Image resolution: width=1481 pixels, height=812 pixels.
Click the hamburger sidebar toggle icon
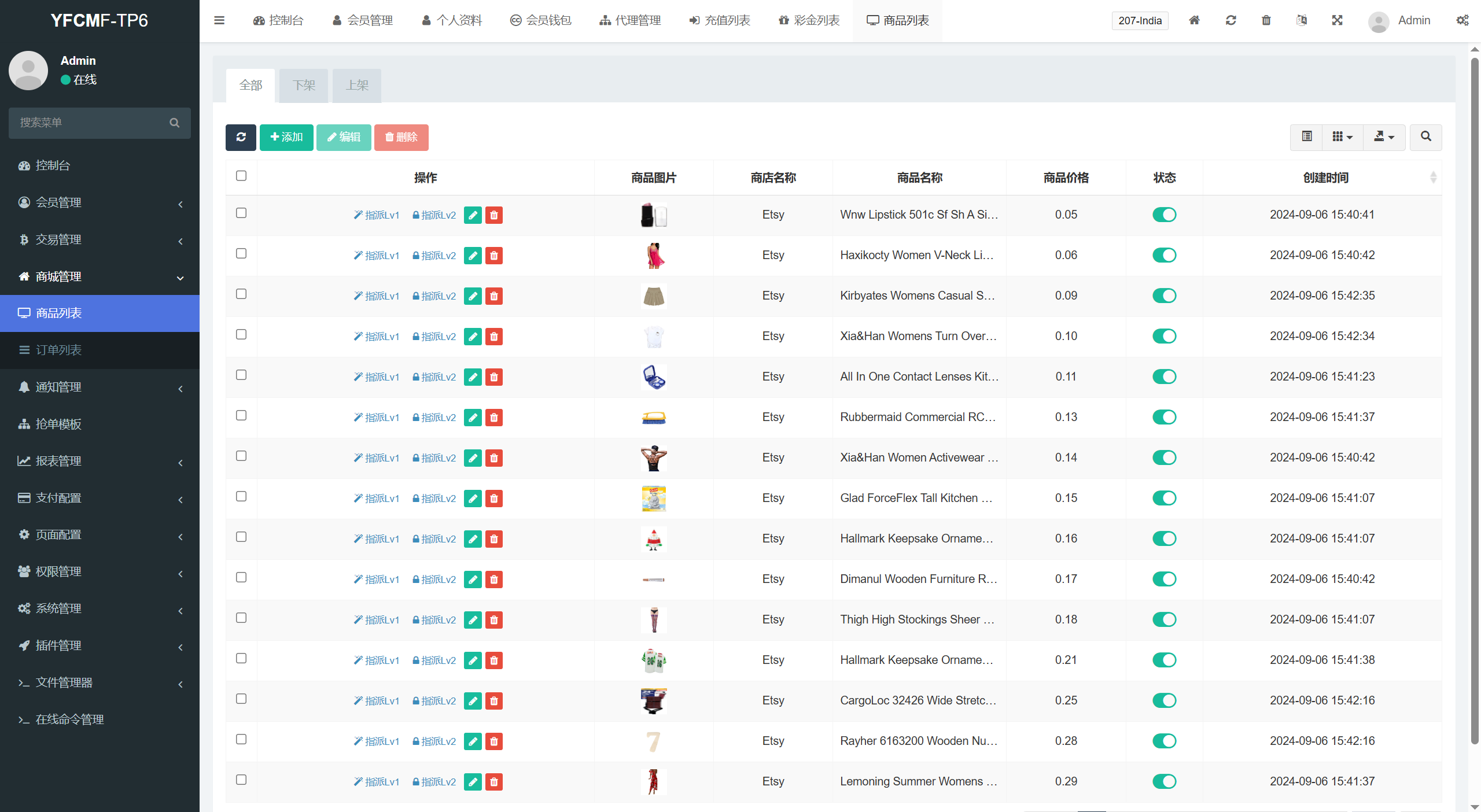(x=219, y=20)
